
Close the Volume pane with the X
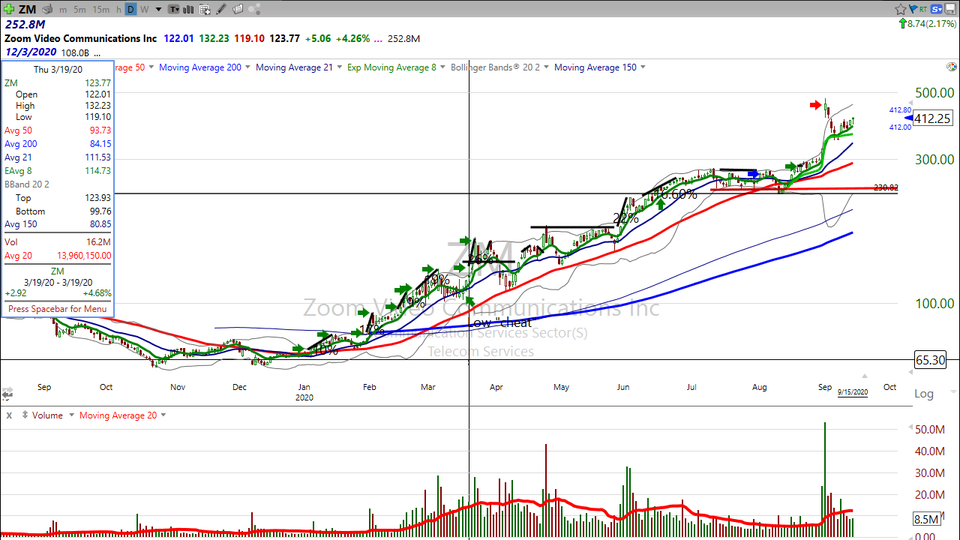point(9,415)
